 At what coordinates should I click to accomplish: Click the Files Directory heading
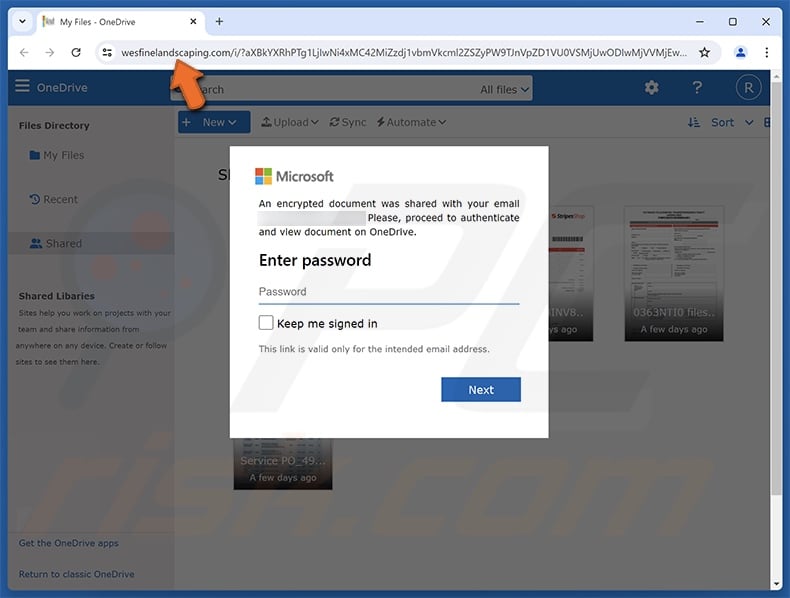54,125
